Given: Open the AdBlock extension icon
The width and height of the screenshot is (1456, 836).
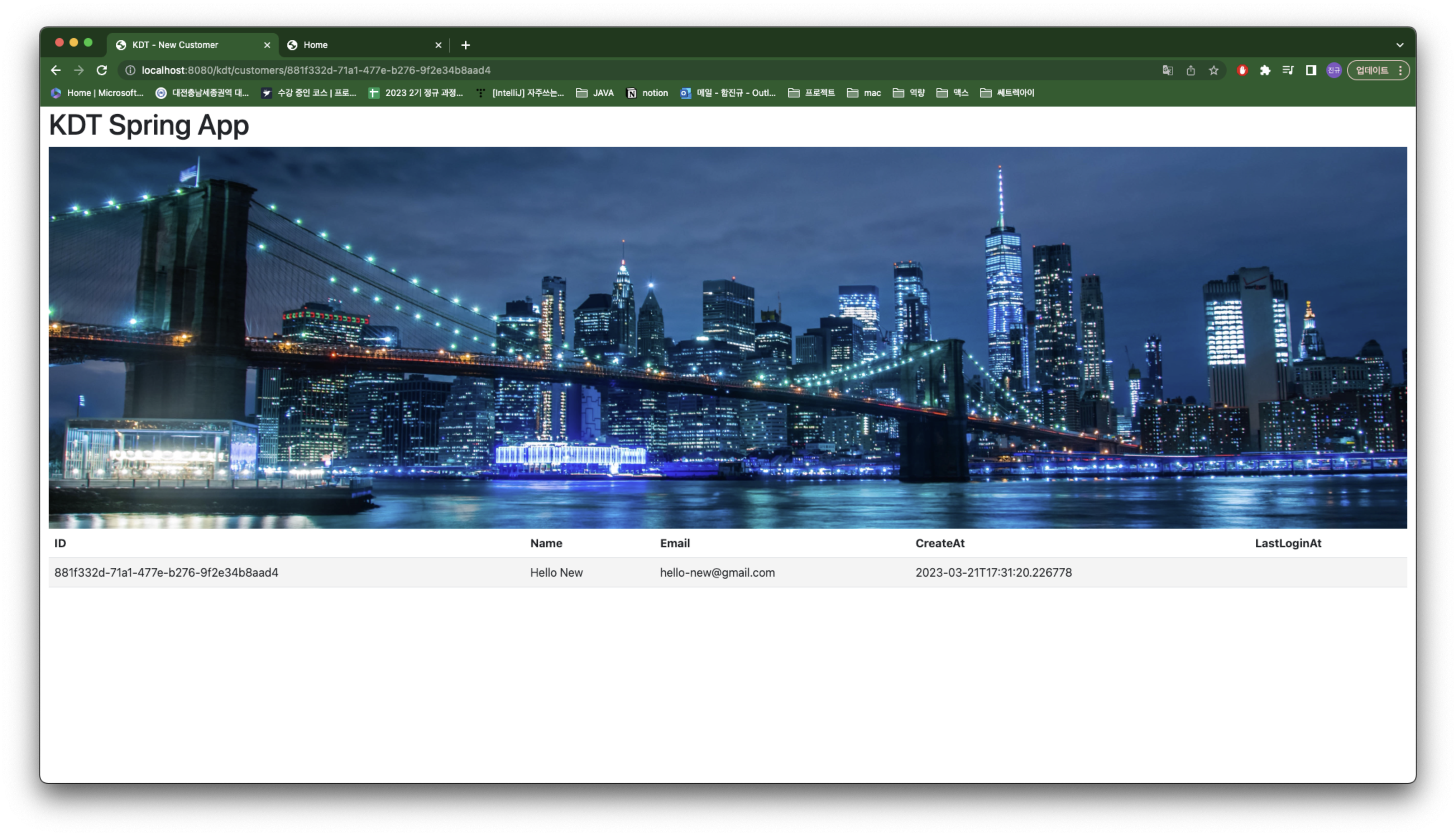Looking at the screenshot, I should [1242, 70].
